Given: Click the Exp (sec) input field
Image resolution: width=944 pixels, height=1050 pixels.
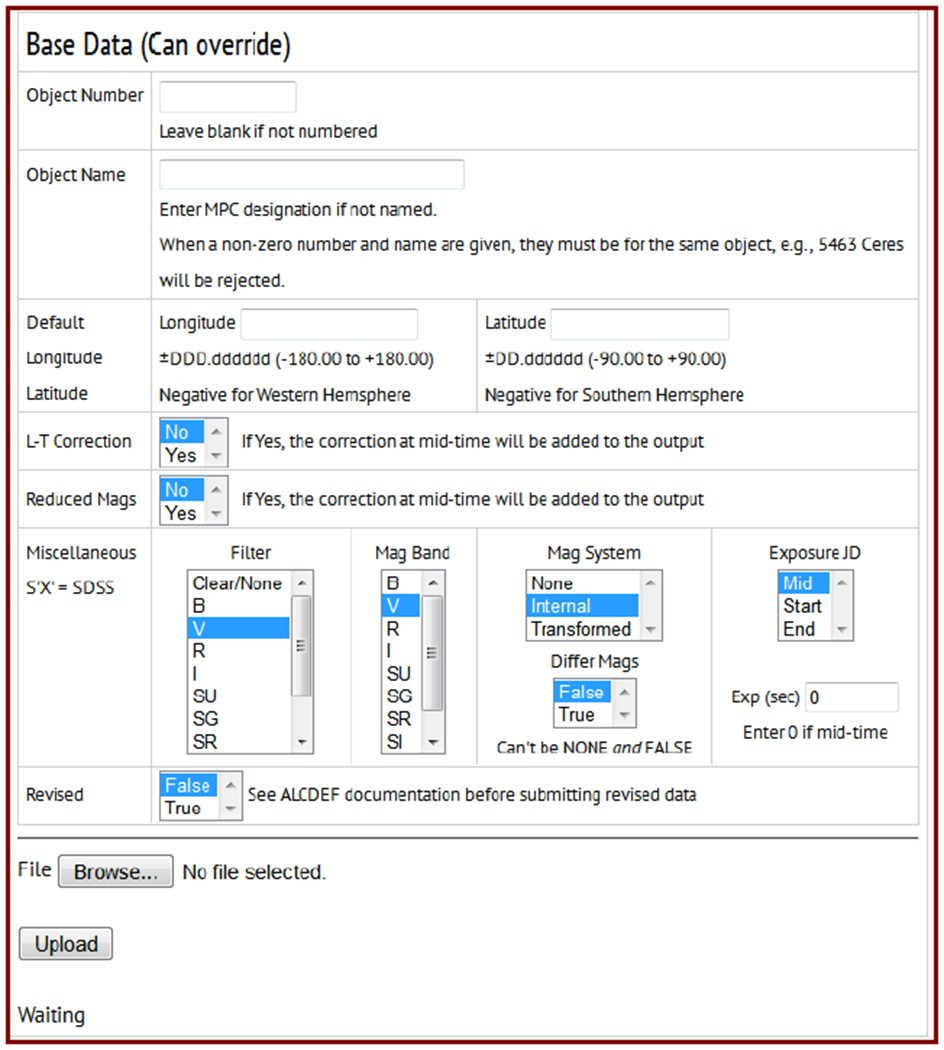Looking at the screenshot, I should coord(852,697).
